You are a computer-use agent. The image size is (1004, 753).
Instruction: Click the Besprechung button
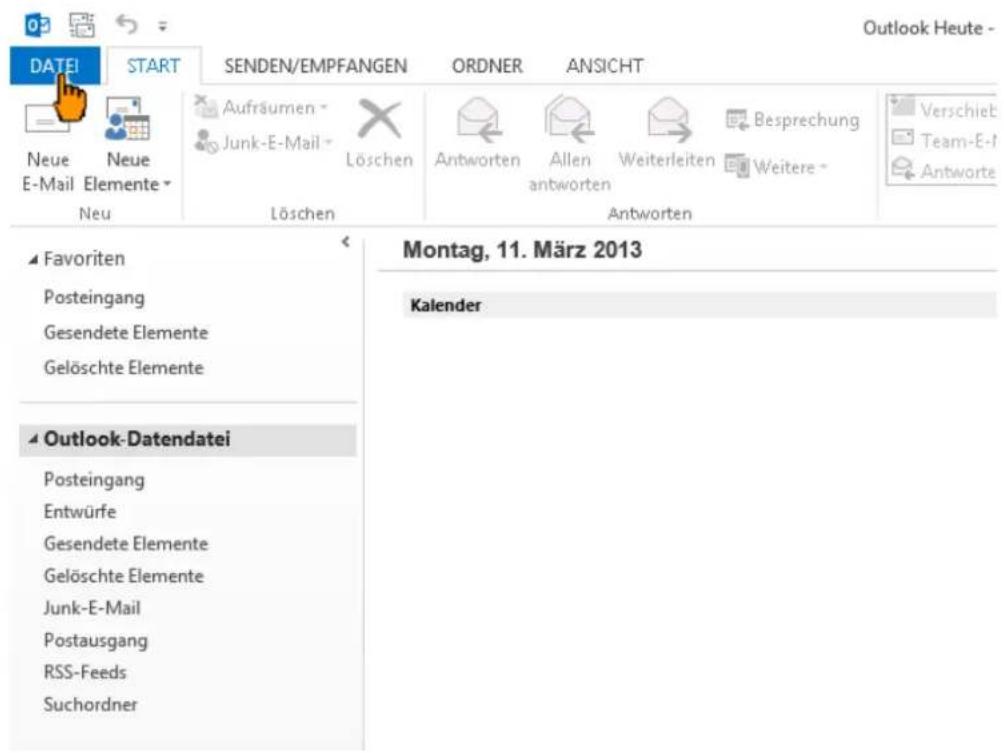coord(793,120)
